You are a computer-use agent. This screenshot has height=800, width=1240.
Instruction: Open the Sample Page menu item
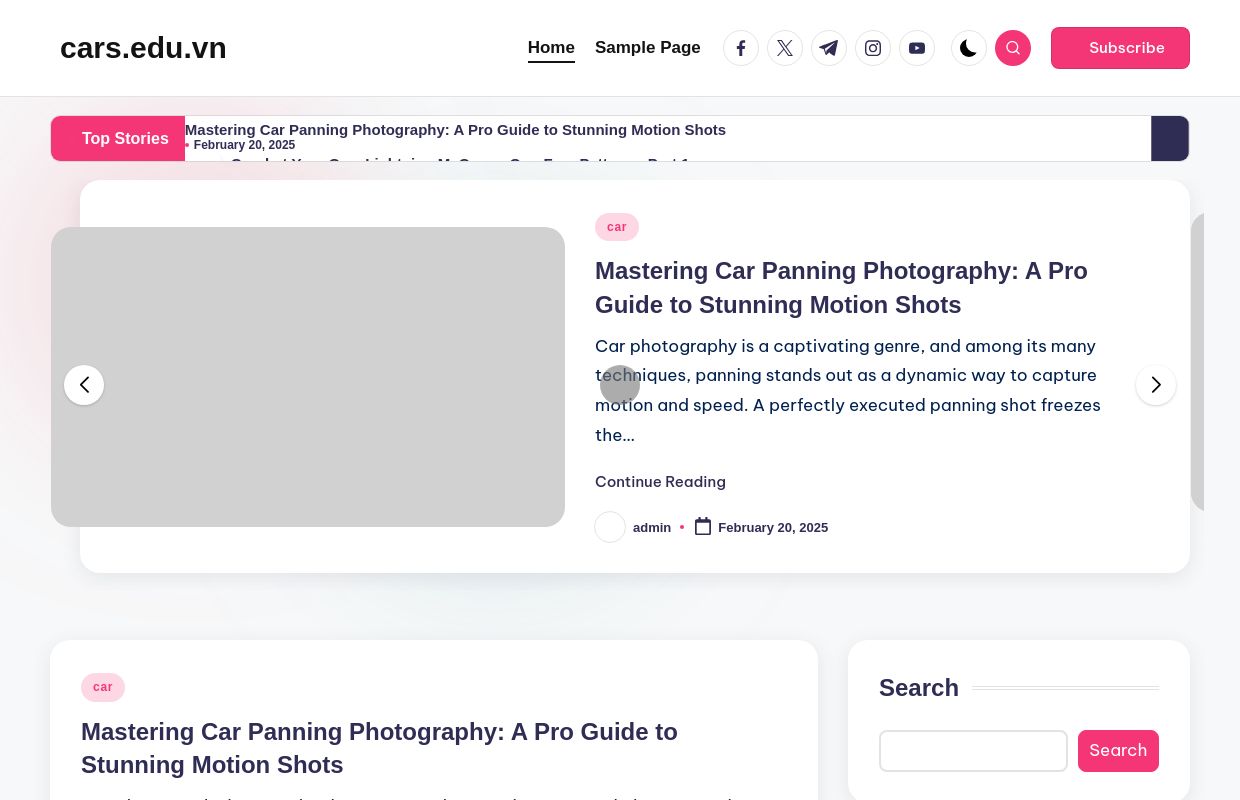click(648, 48)
